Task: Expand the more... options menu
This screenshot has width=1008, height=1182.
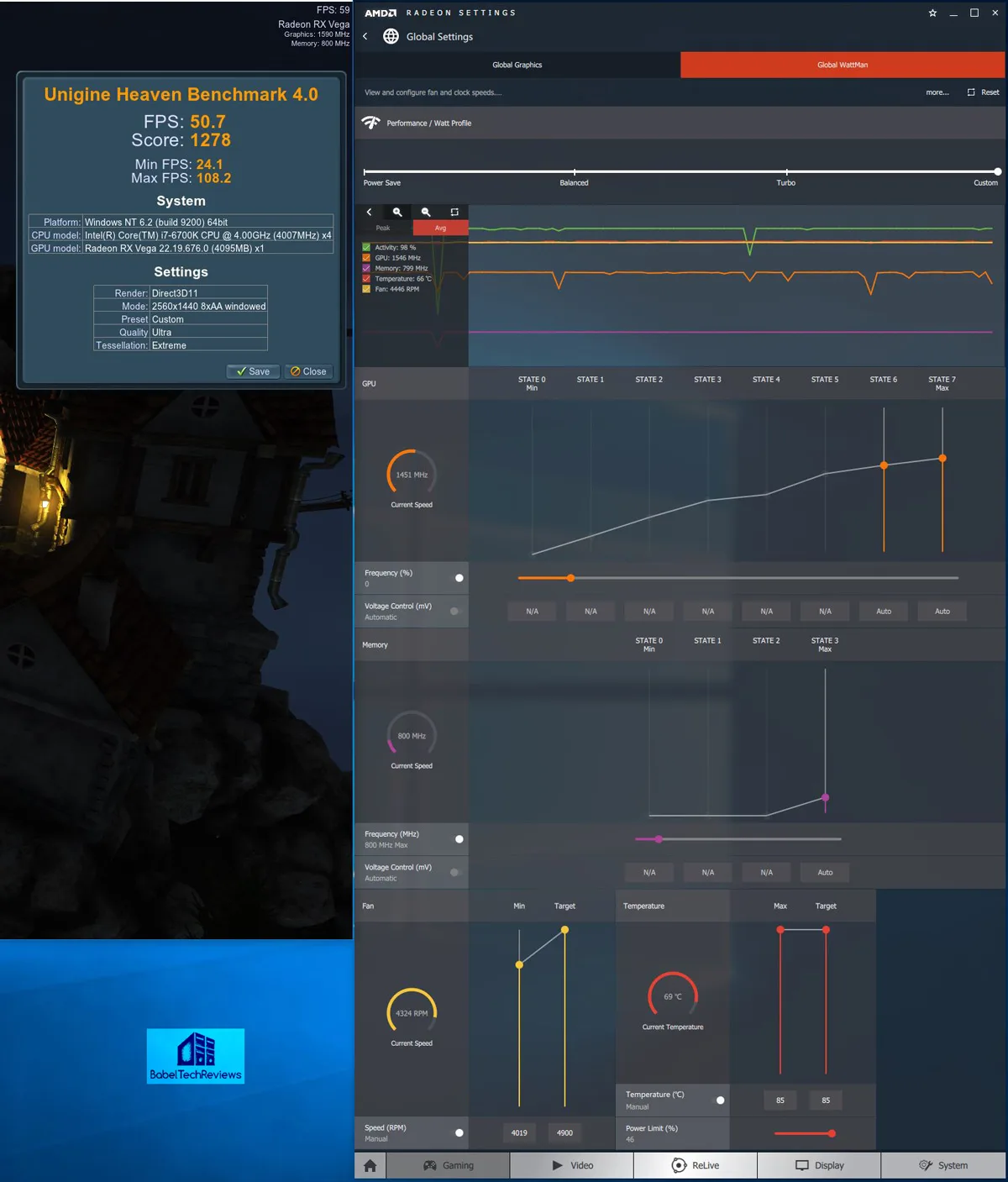Action: [937, 92]
